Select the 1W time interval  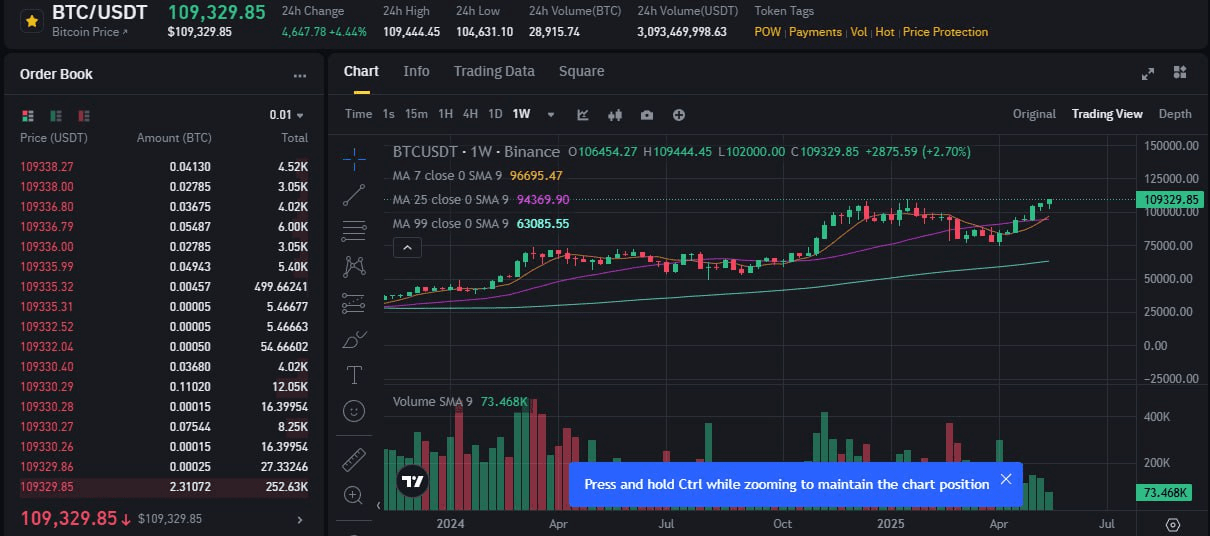pos(521,114)
